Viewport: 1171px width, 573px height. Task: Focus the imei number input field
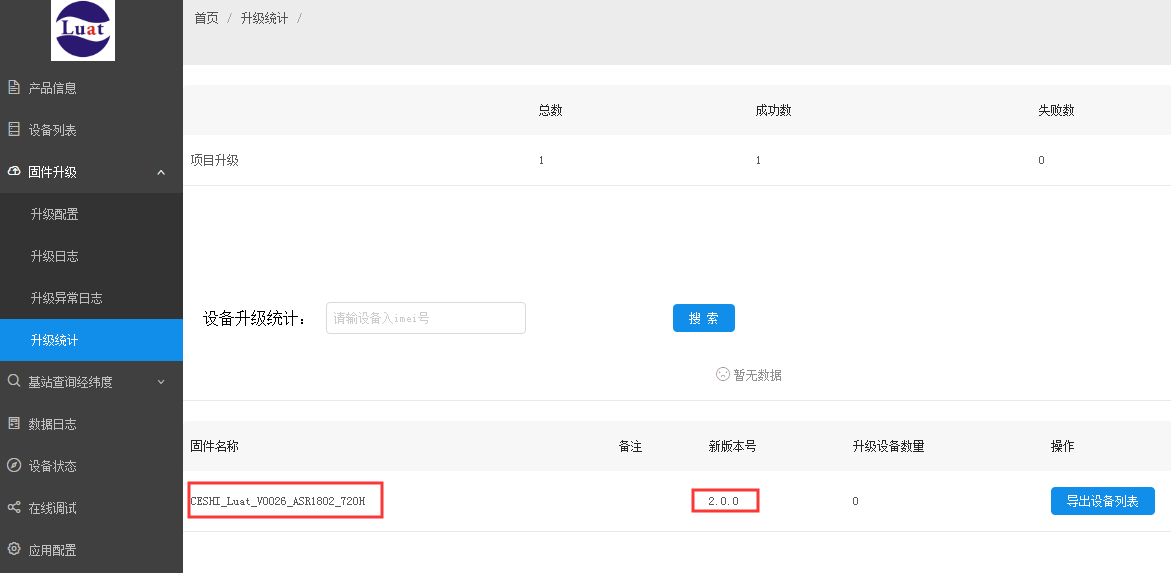point(426,318)
